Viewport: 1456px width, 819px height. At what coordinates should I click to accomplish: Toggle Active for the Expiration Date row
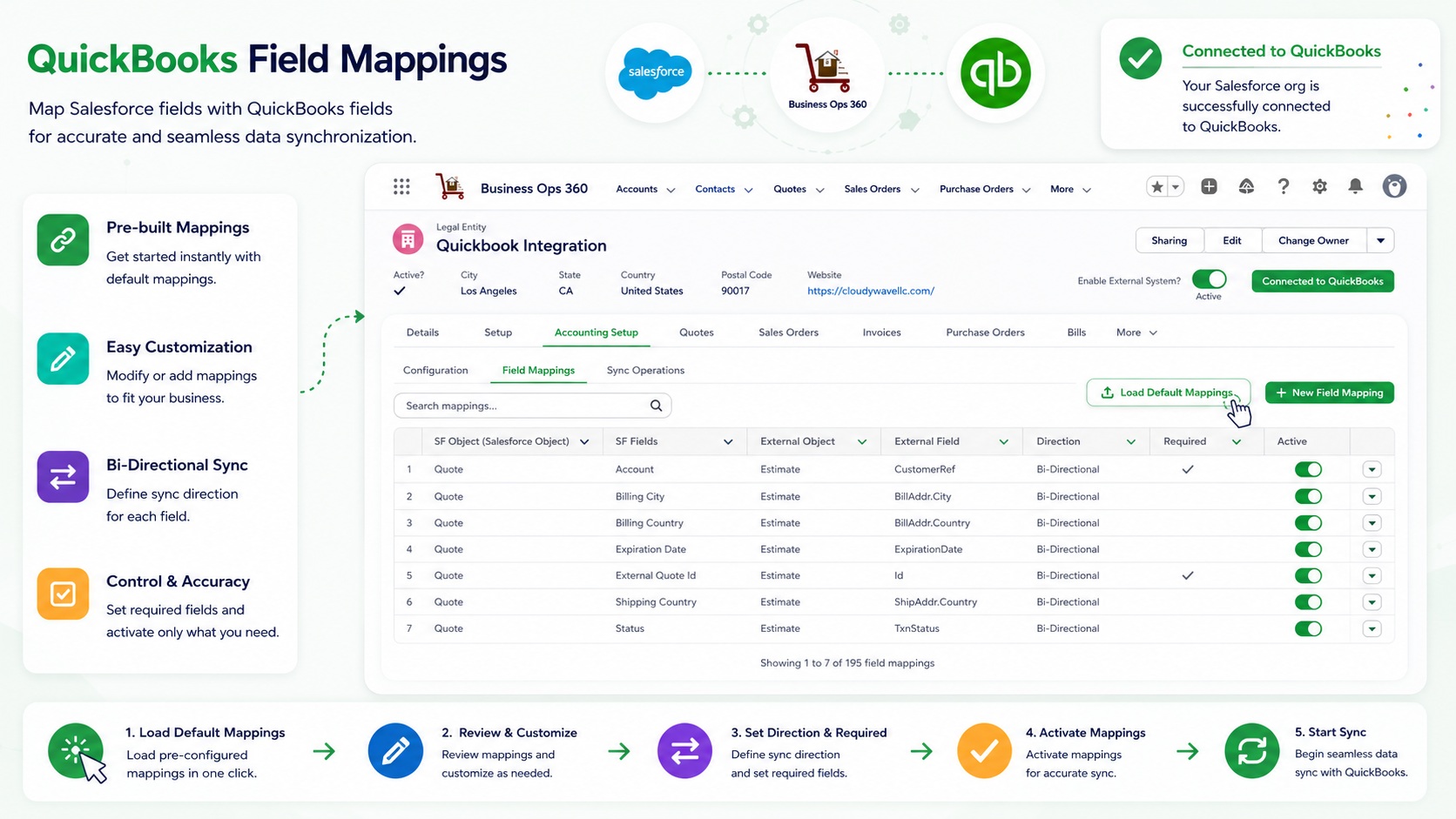pos(1308,549)
